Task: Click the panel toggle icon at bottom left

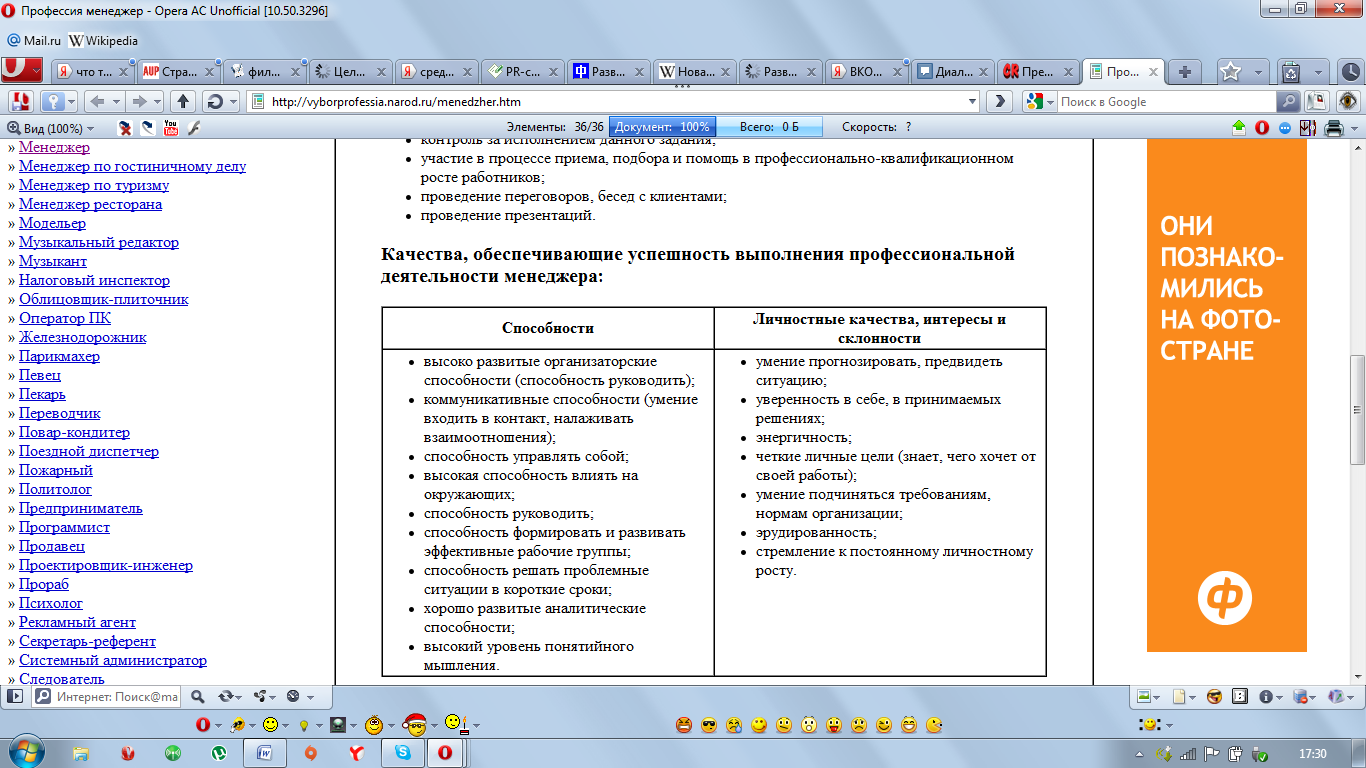Action: pos(15,696)
